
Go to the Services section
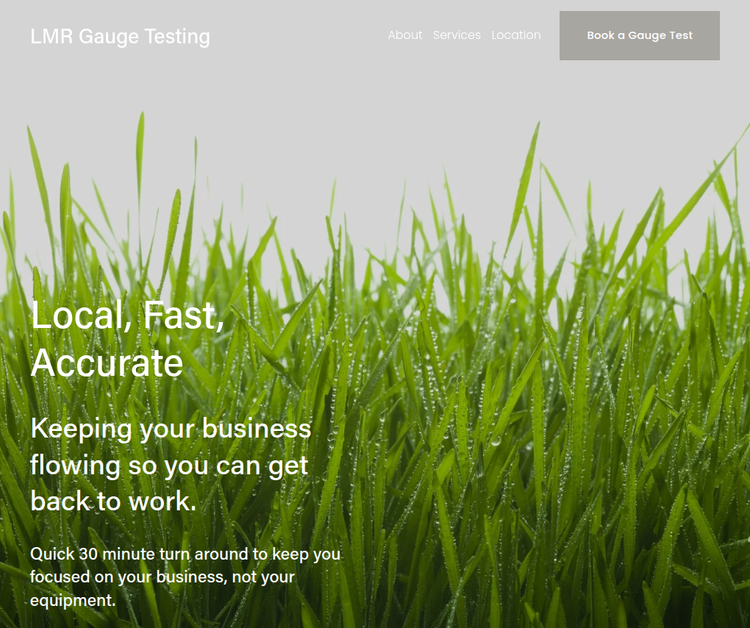pos(456,35)
